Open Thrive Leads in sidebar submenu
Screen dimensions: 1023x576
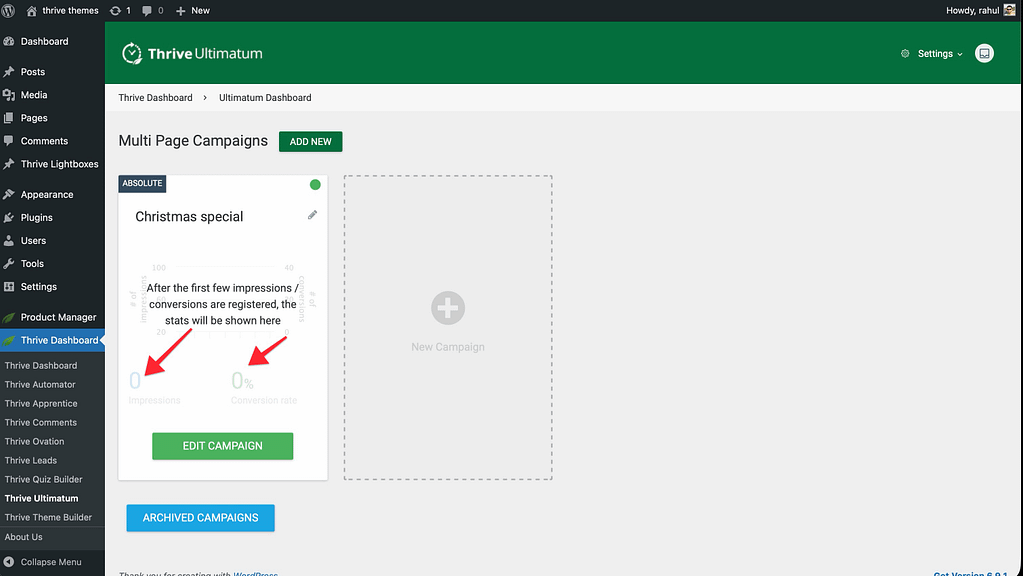(31, 460)
